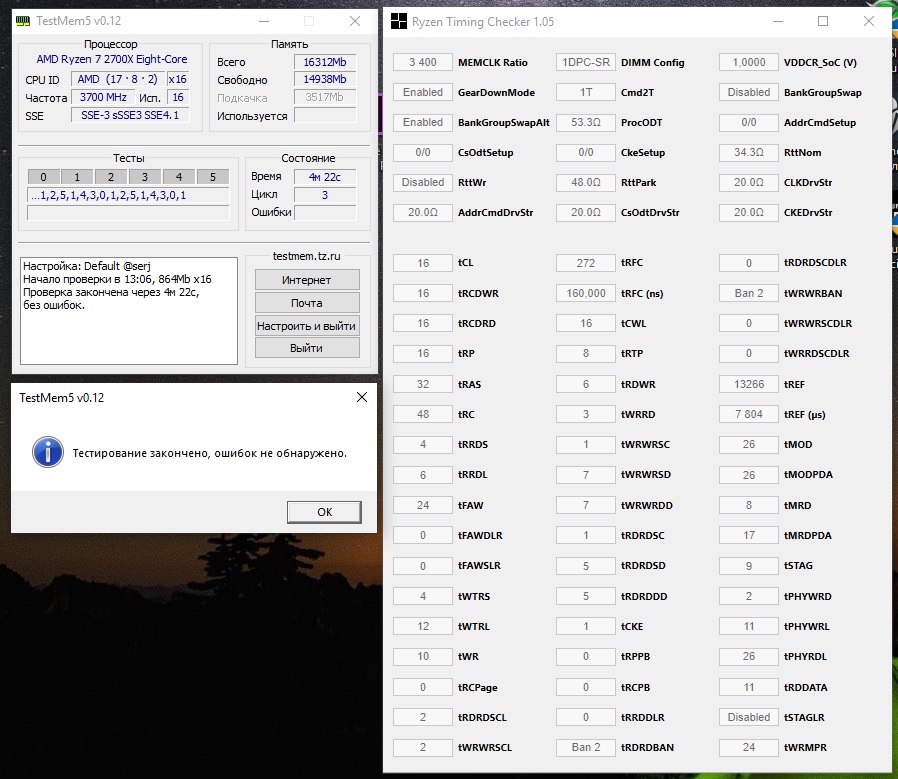Click the Почта button

click(307, 303)
